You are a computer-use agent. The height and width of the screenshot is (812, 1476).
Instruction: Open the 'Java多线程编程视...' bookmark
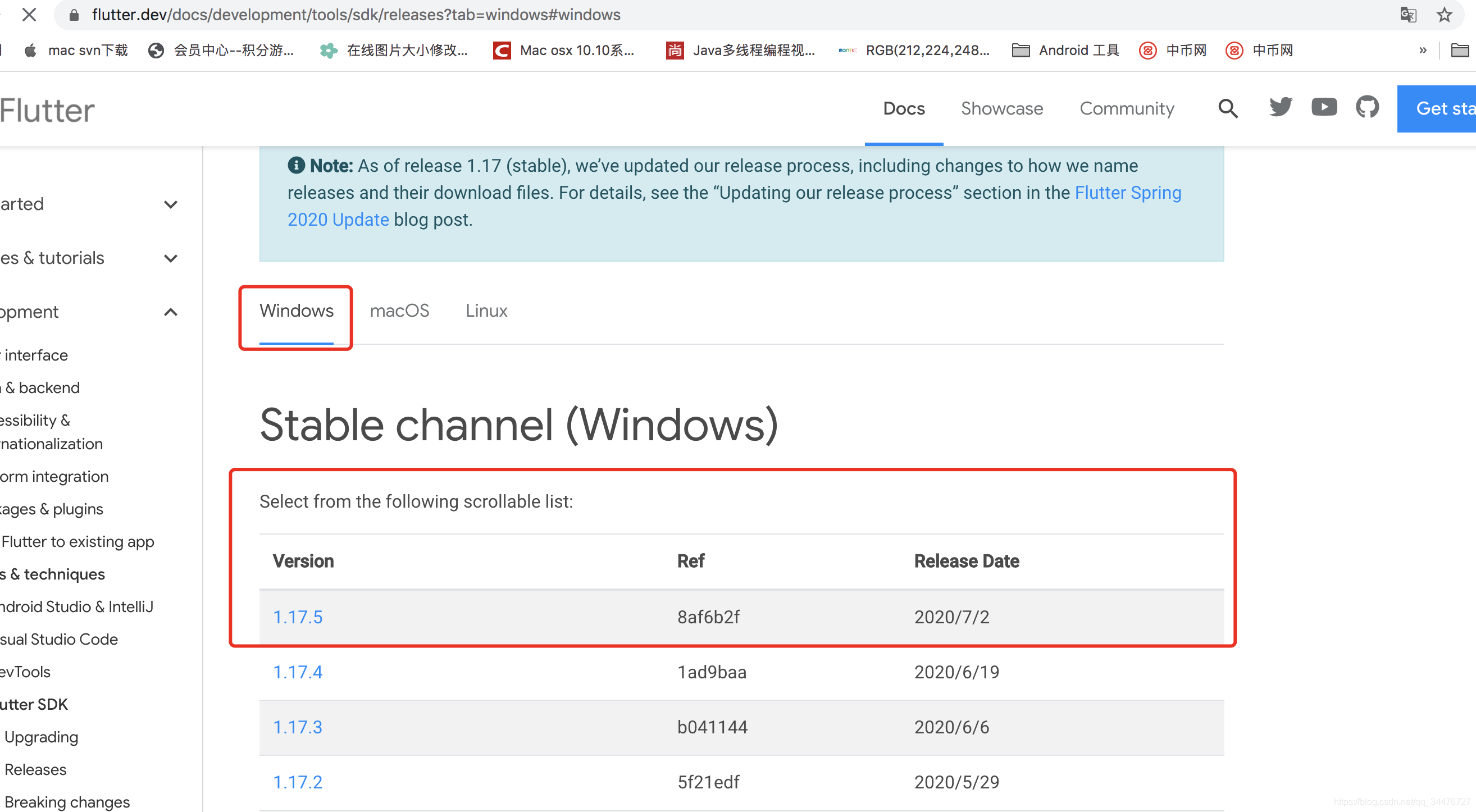point(740,51)
